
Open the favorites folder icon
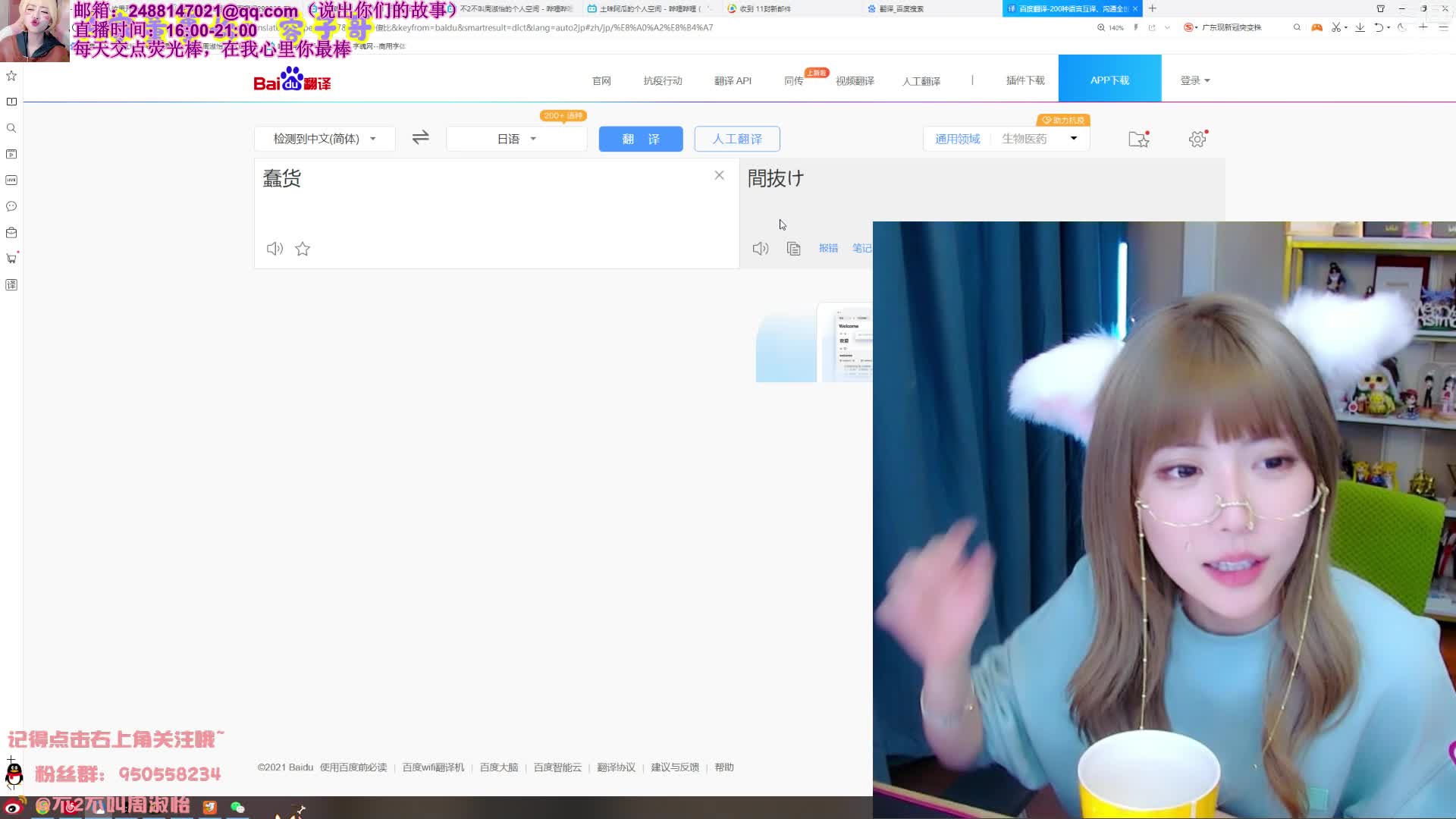pos(1139,139)
